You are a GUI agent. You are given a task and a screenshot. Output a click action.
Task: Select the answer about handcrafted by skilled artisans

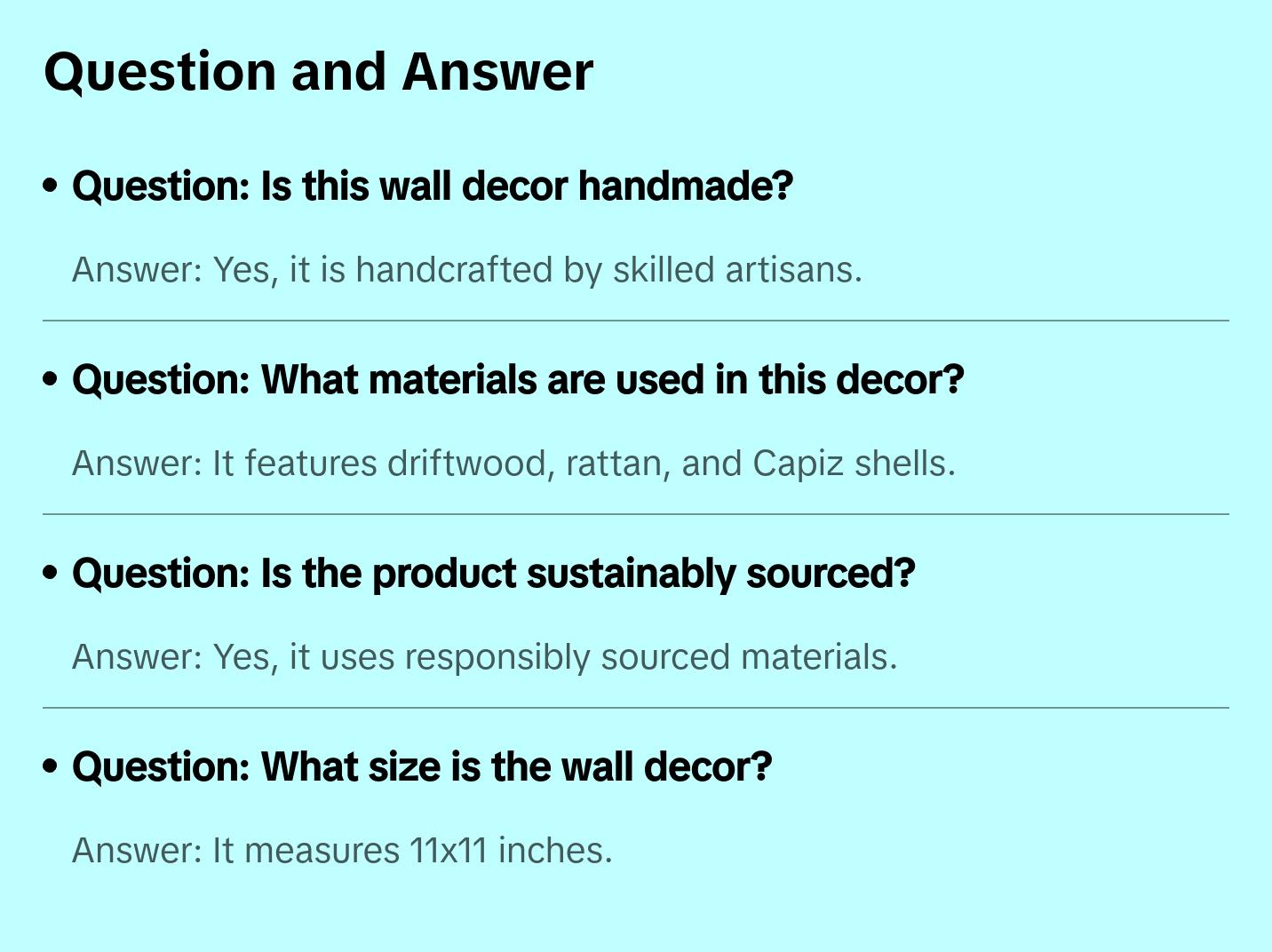point(466,270)
